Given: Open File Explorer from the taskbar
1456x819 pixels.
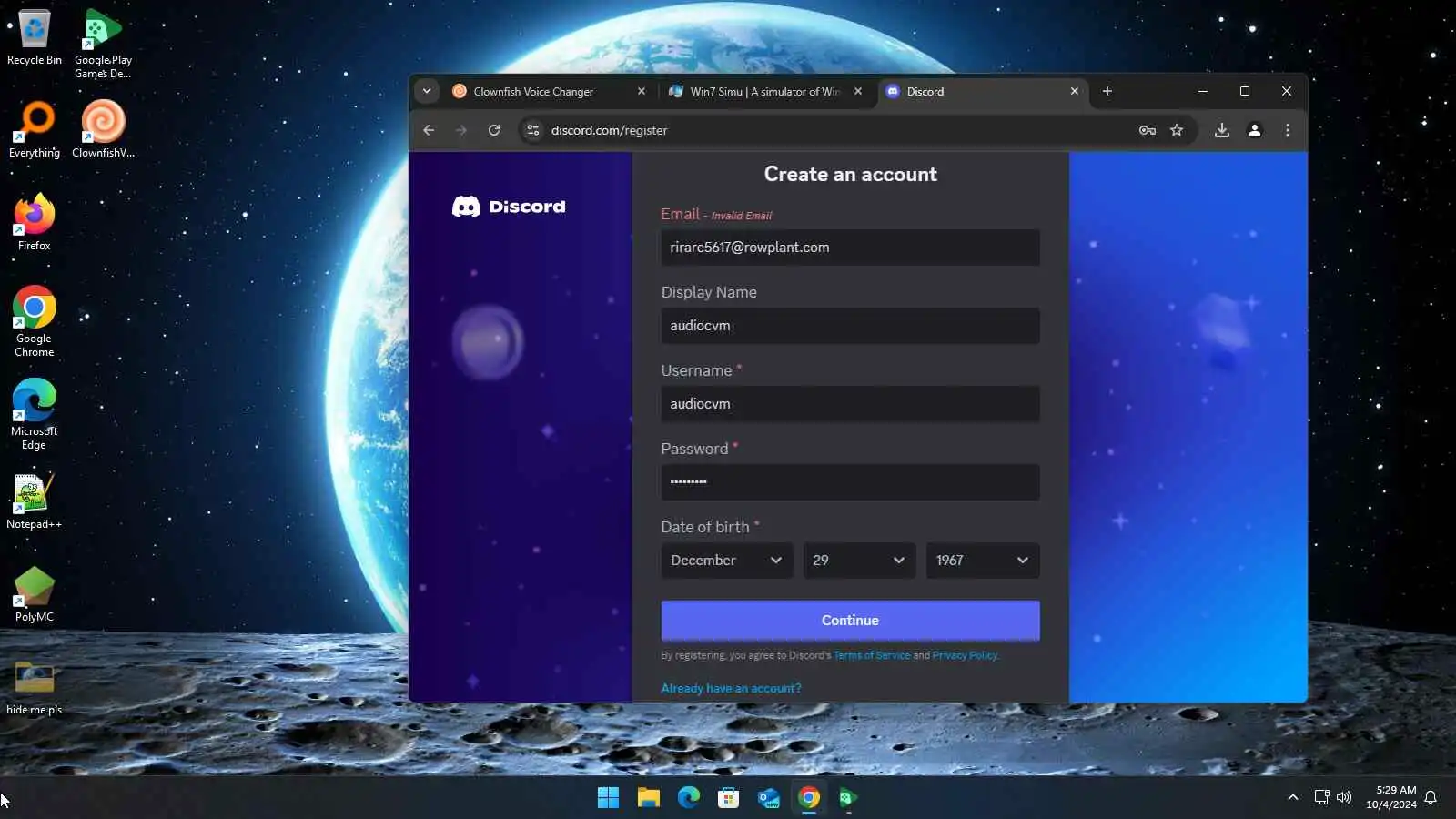Looking at the screenshot, I should pos(648,798).
